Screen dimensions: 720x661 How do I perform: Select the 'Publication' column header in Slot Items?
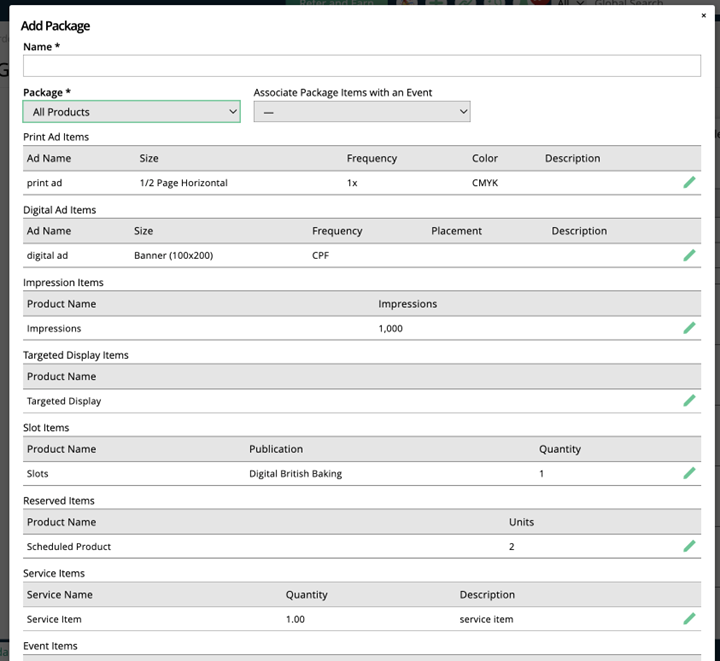coord(276,448)
